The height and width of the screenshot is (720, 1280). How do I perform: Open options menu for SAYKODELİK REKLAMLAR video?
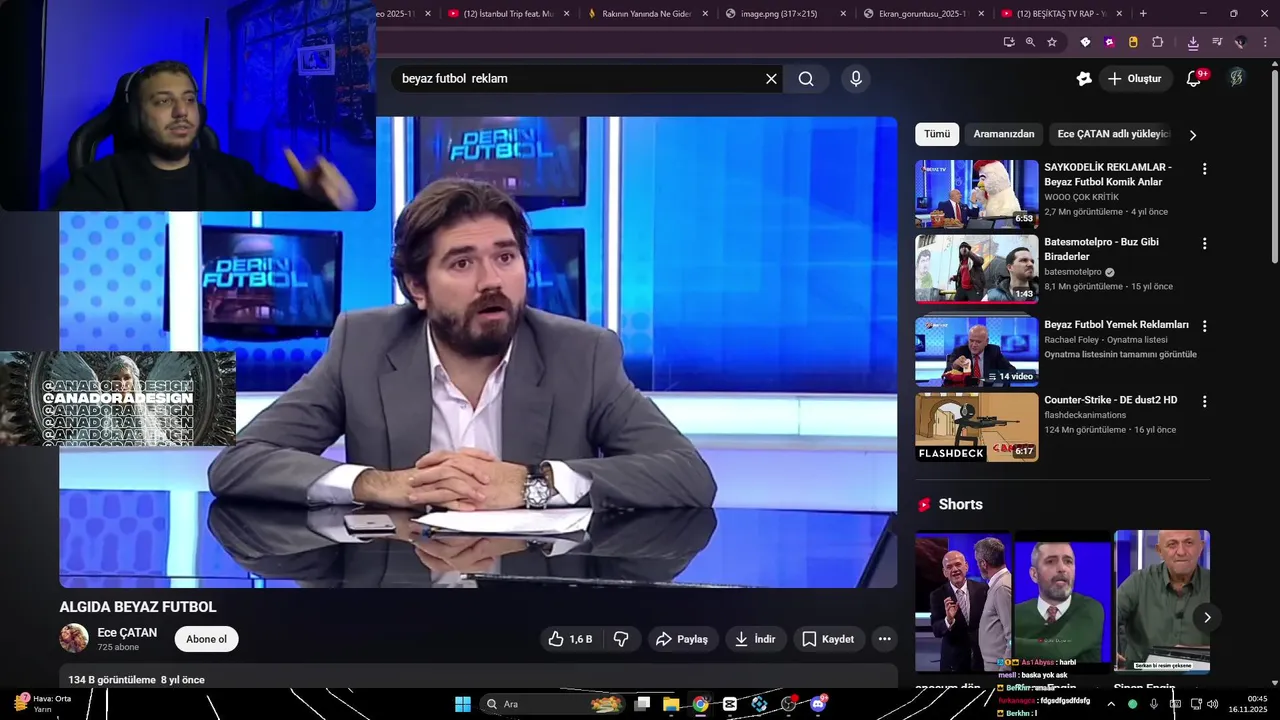click(1204, 169)
